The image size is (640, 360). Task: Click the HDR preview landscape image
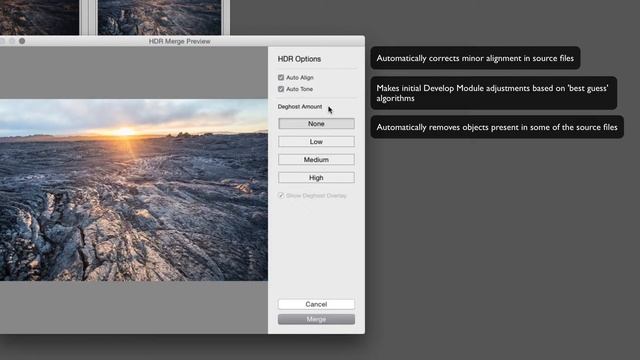(x=134, y=190)
